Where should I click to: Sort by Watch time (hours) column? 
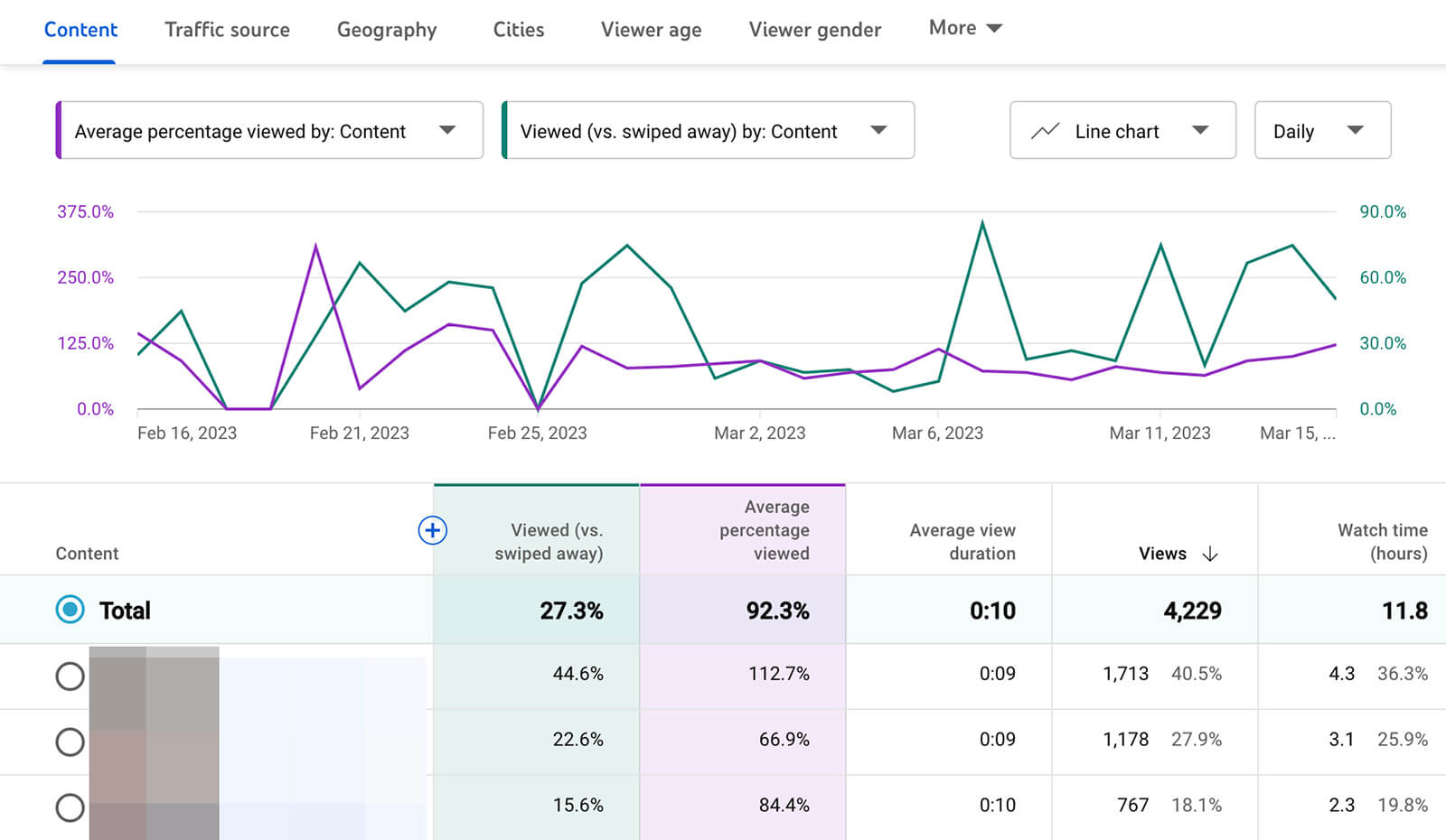pyautogui.click(x=1382, y=541)
